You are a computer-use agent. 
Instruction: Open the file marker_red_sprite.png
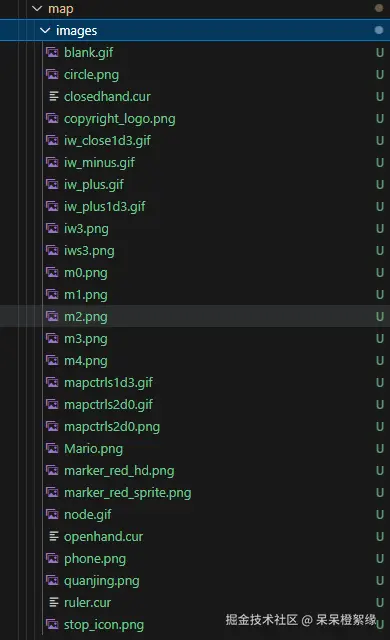pos(128,493)
